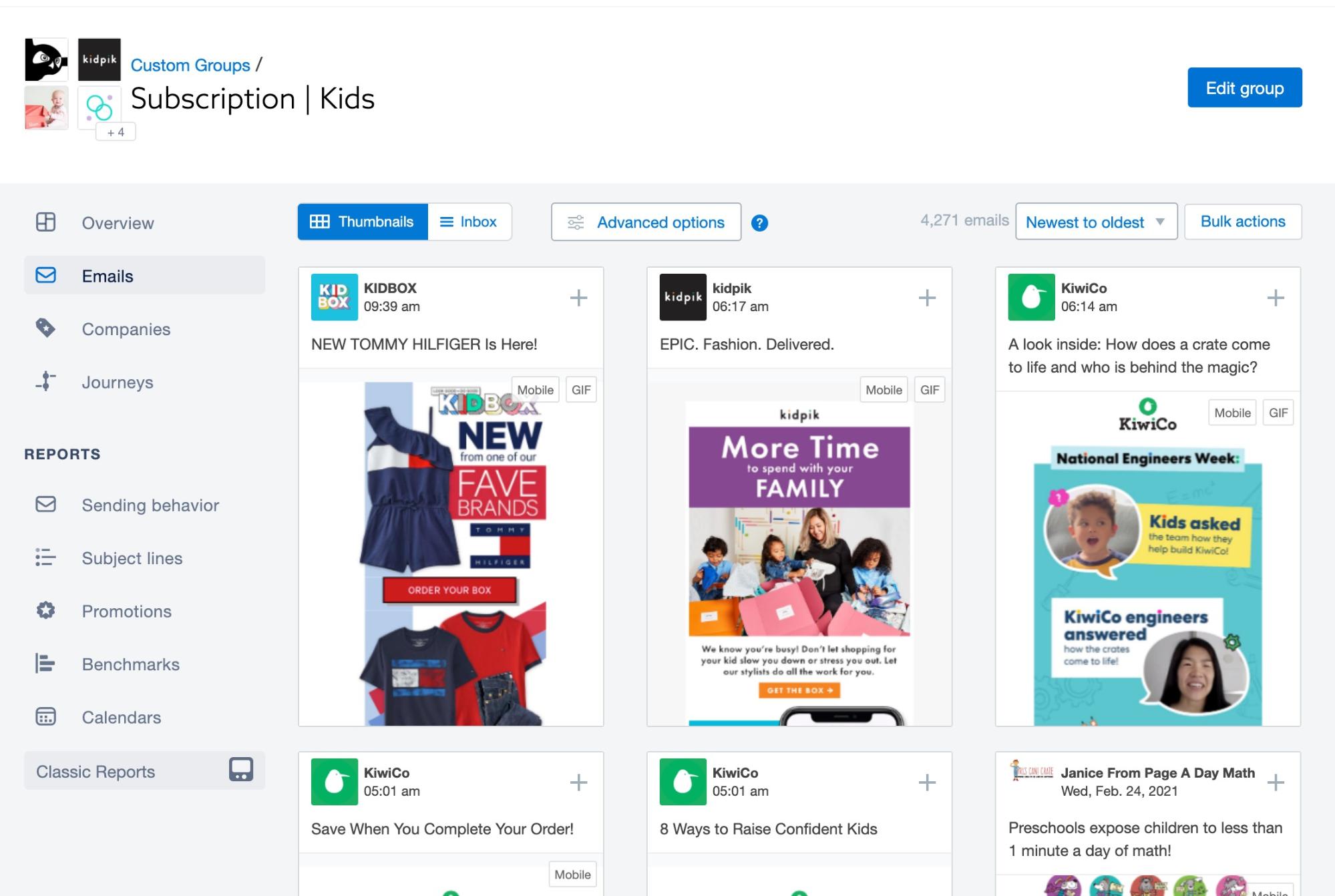
Task: Click the Subject lines list icon
Action: pos(45,557)
